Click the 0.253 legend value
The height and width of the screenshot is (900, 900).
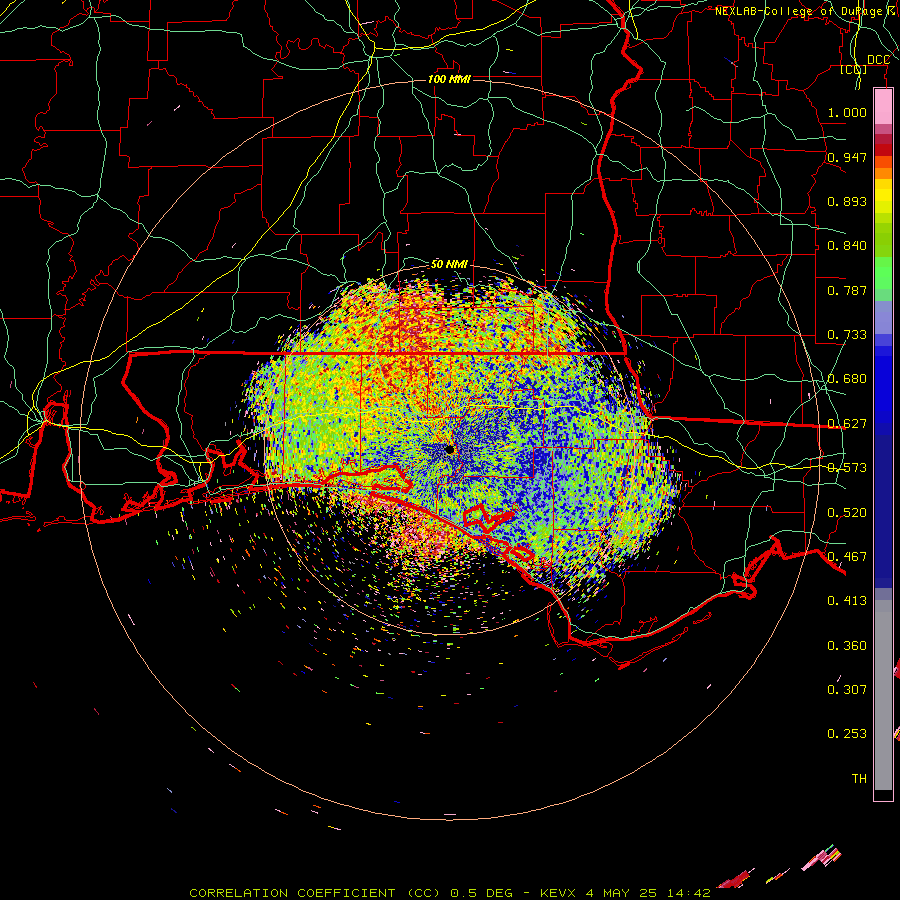pos(847,734)
